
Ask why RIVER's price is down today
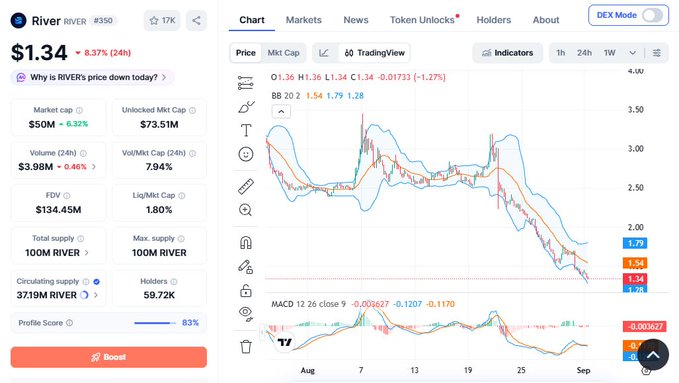point(92,78)
